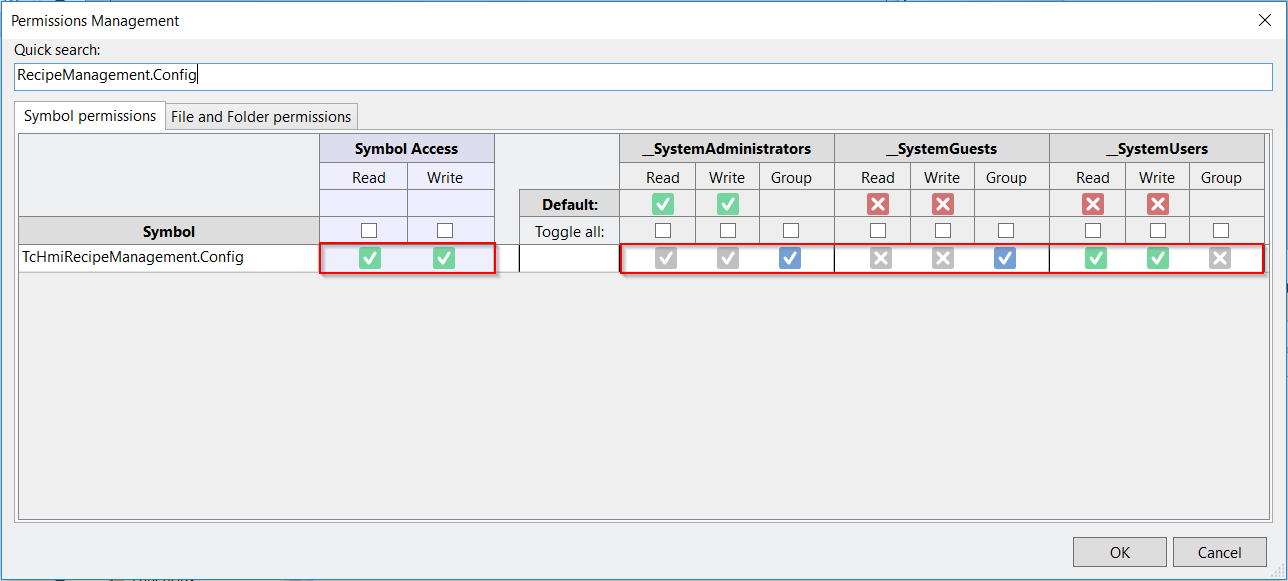Switch to Symbol permissions tab

[x=90, y=116]
